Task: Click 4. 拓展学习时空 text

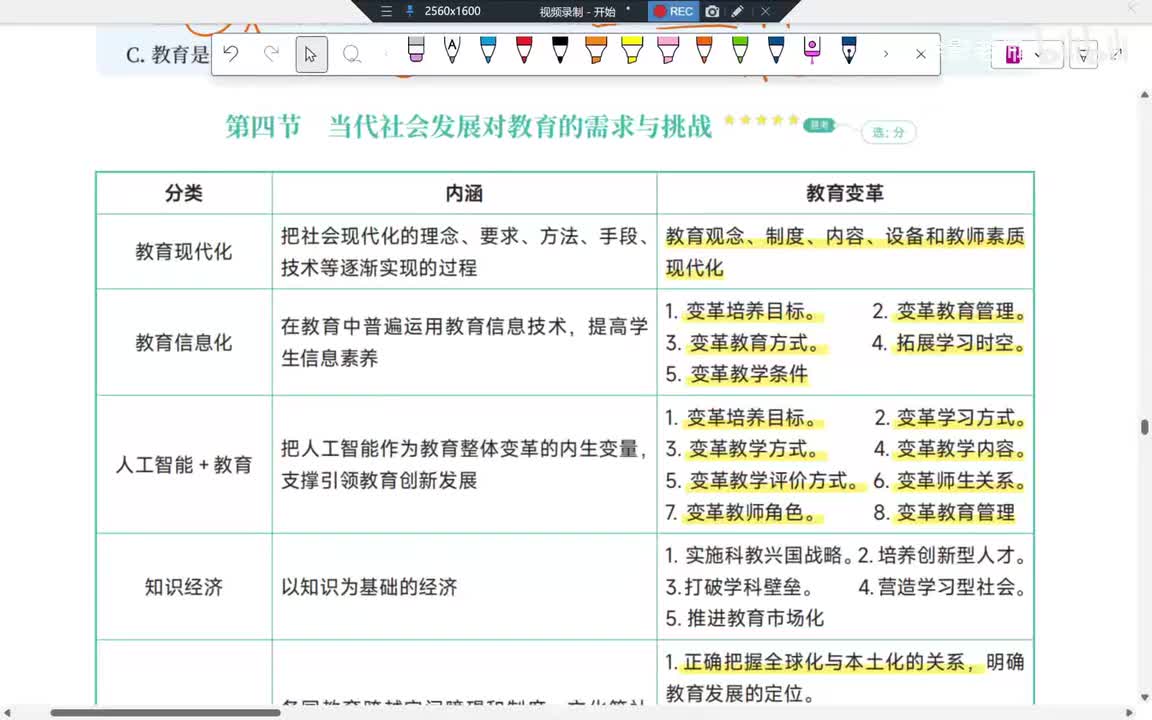Action: pyautogui.click(x=948, y=343)
